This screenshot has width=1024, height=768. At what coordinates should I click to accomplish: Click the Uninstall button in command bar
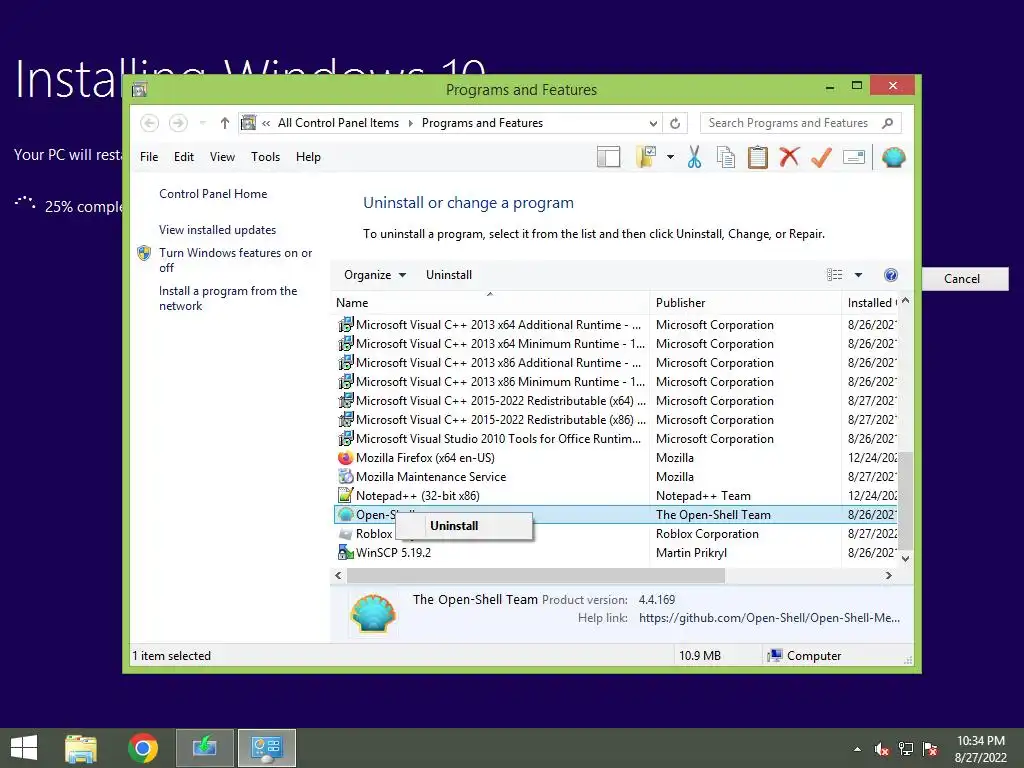(449, 275)
